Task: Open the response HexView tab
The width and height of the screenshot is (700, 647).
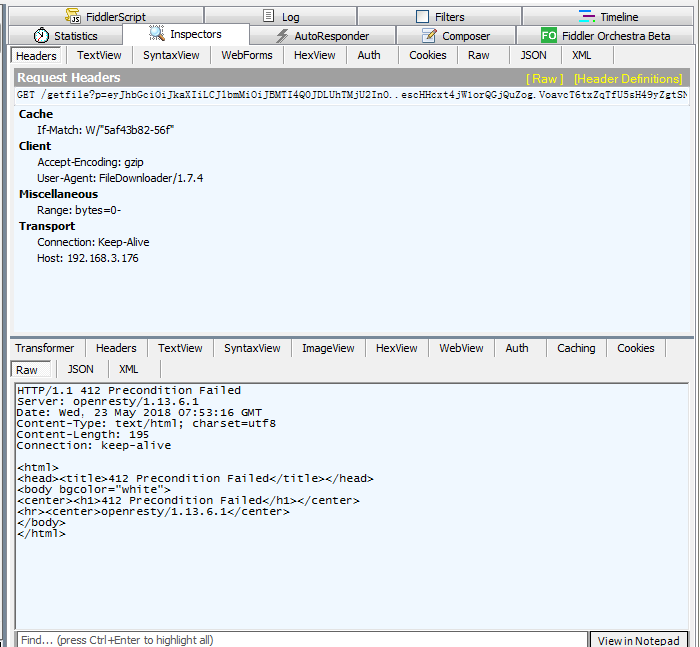Action: (396, 348)
